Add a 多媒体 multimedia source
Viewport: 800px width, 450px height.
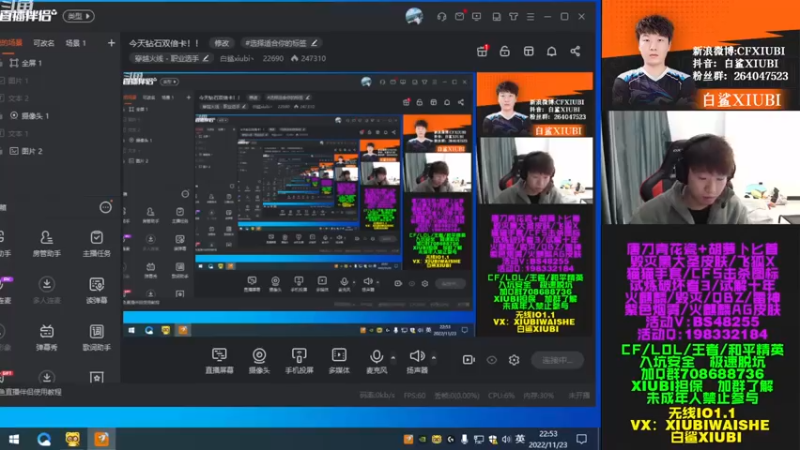tap(339, 360)
